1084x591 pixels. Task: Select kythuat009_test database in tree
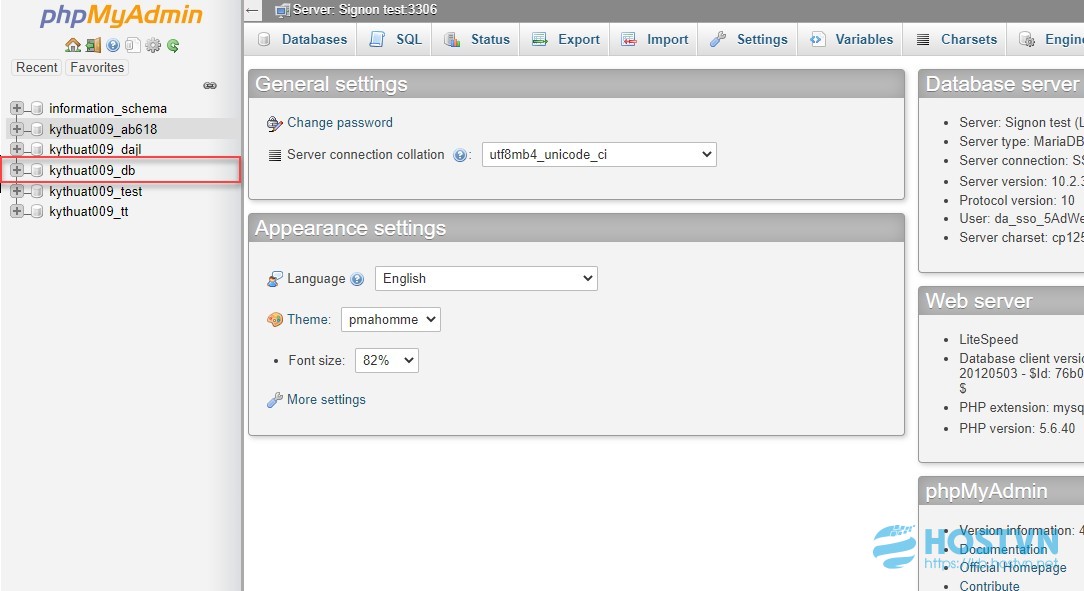[x=95, y=191]
